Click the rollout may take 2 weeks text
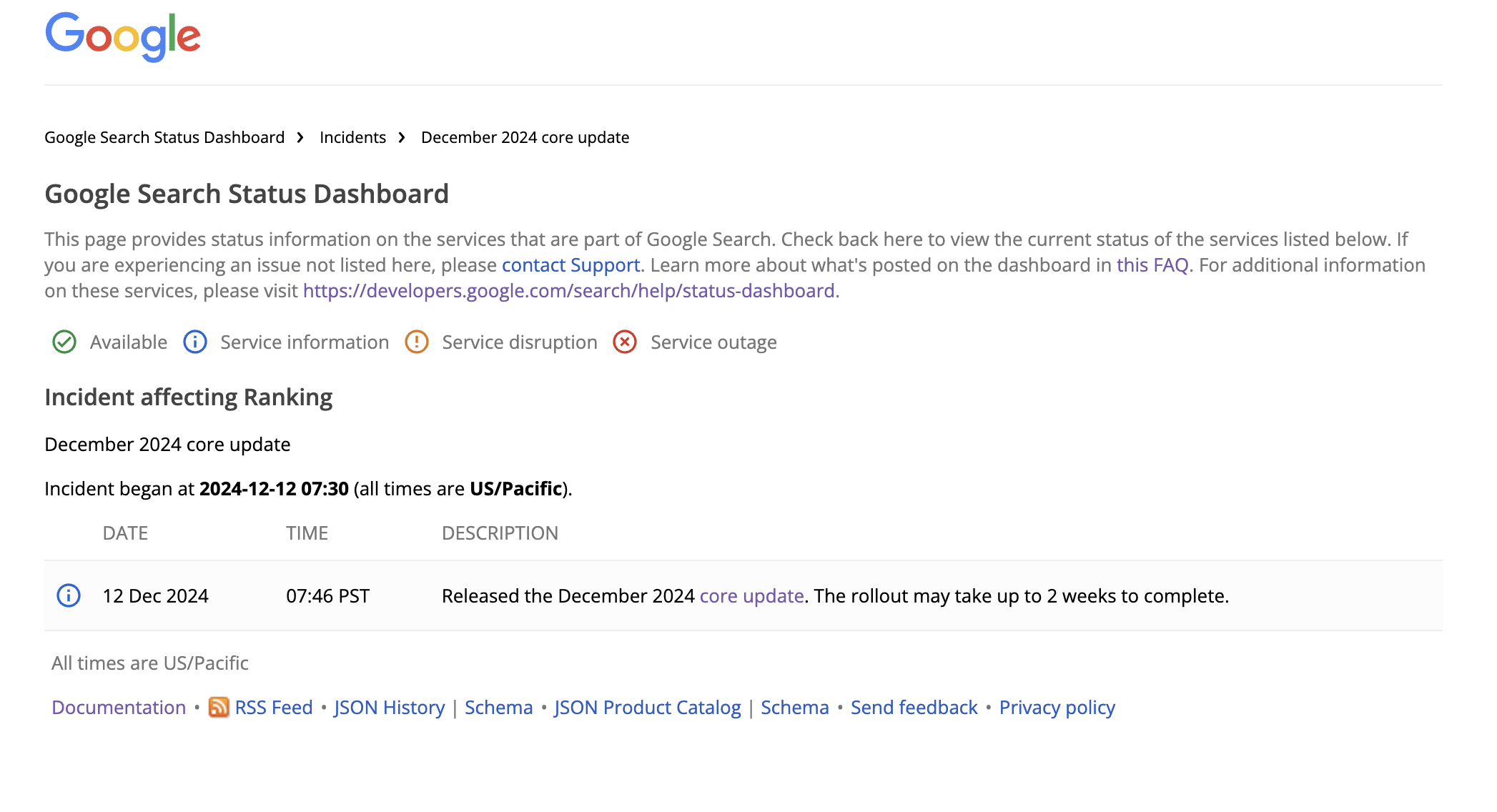Viewport: 1497px width, 812px height. coord(1022,596)
